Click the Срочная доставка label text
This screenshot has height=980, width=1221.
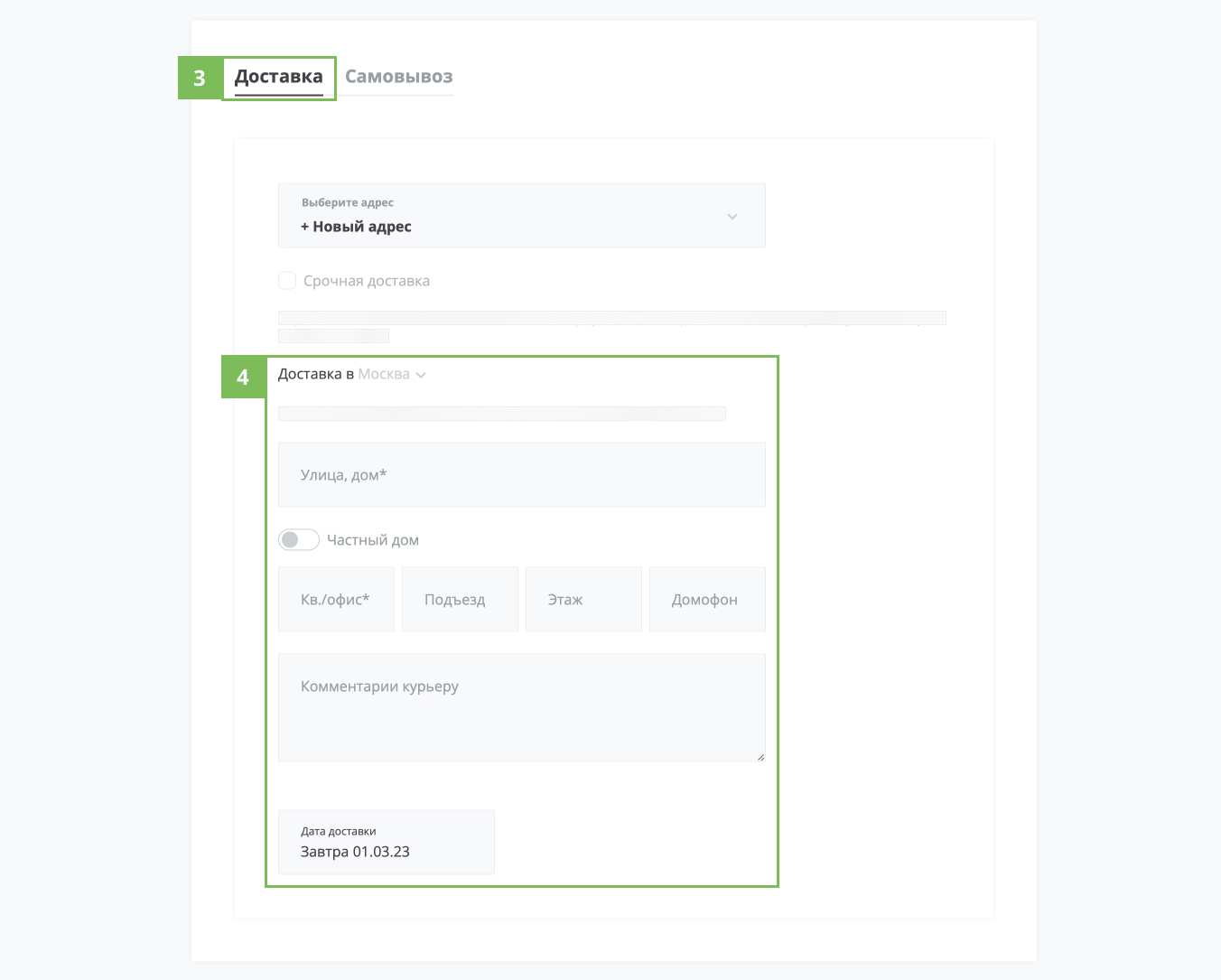[x=367, y=281]
